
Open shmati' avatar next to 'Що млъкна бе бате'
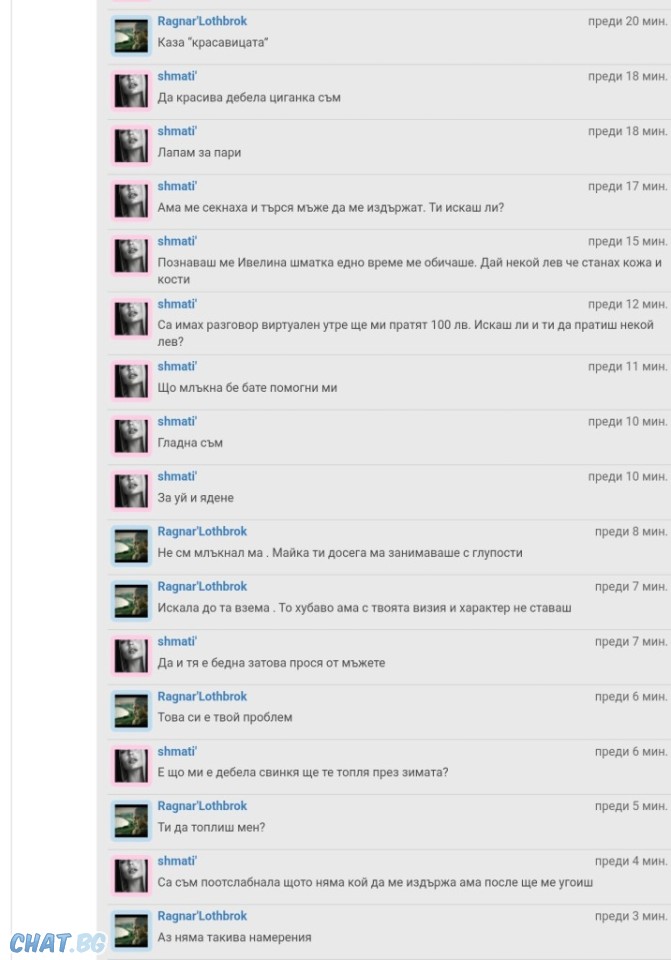(131, 381)
